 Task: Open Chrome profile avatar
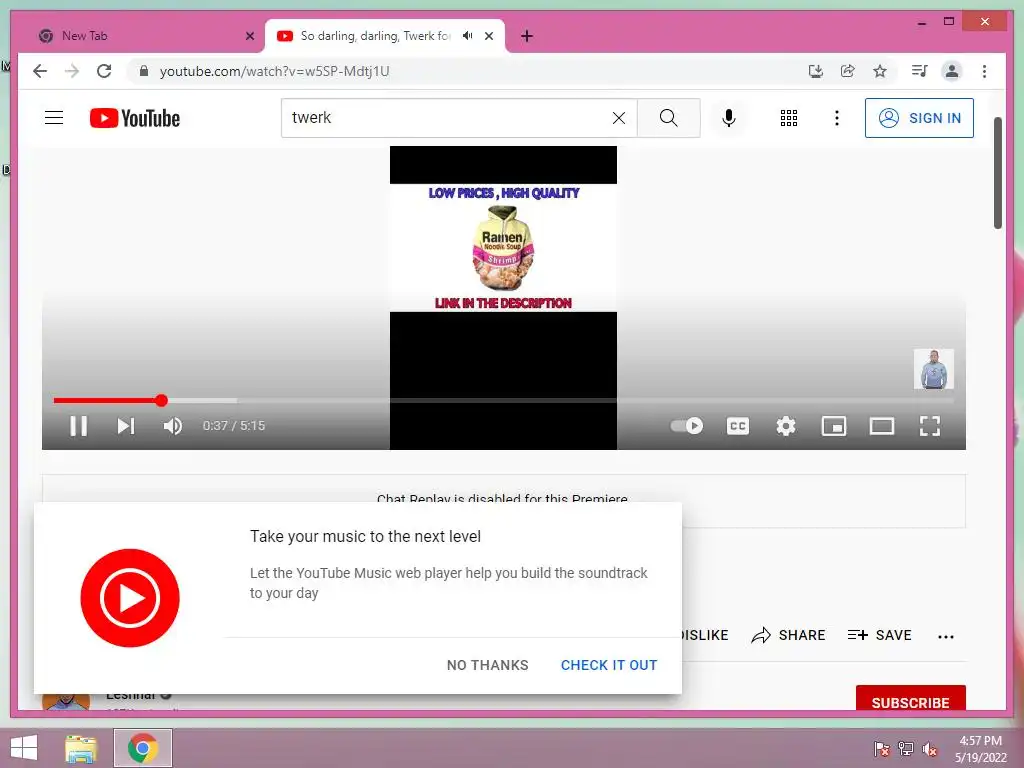coord(952,71)
